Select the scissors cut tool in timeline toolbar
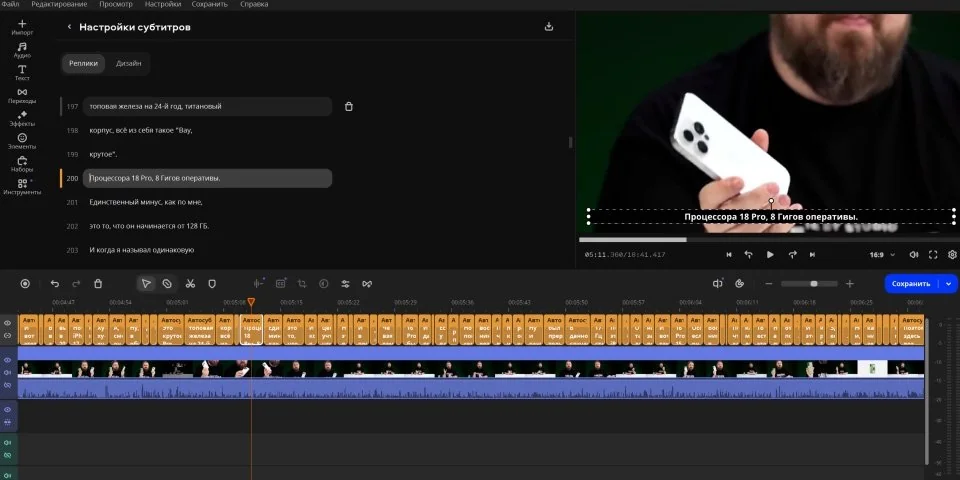Viewport: 960px width, 480px height. 190,284
